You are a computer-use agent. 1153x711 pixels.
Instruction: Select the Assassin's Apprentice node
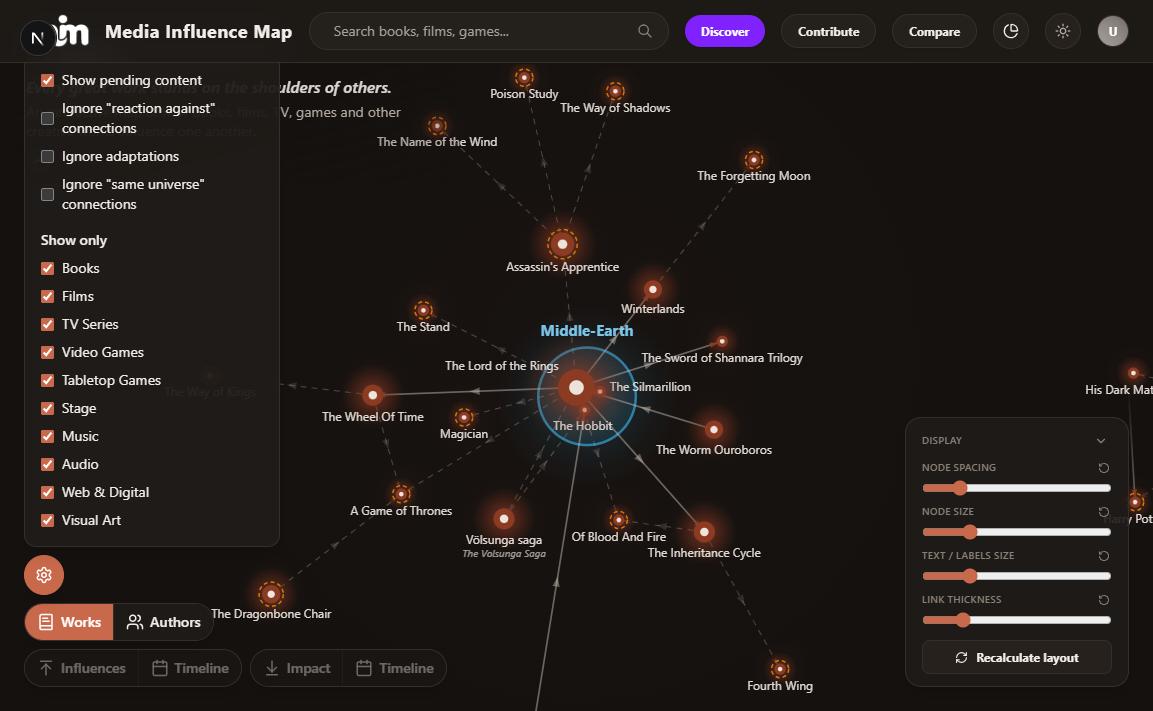(563, 244)
